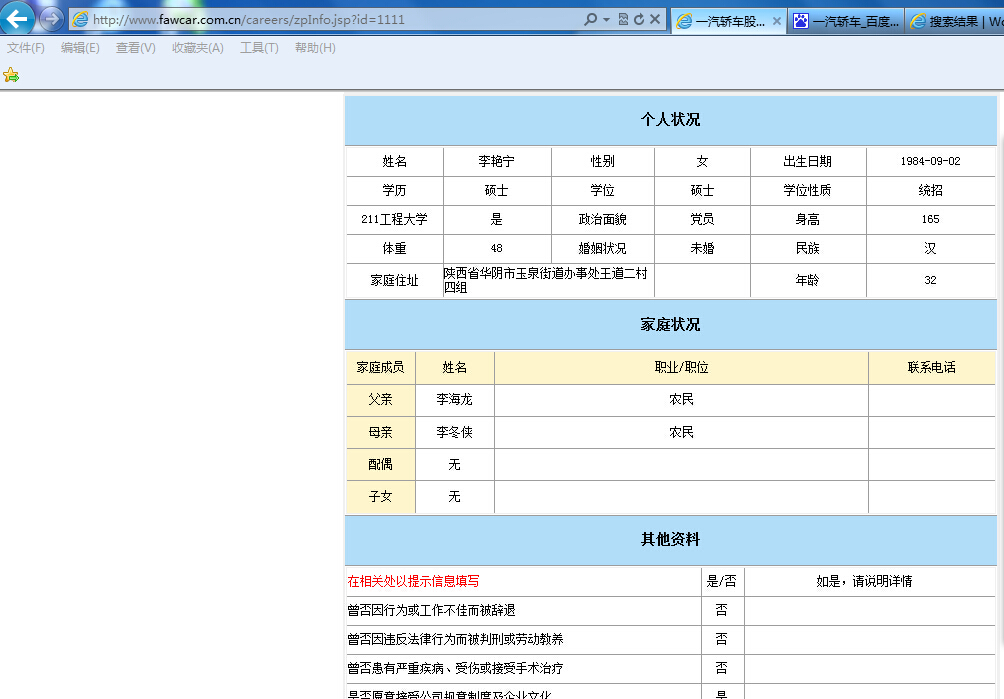Click 否 in the 被辞退 row

pos(722,611)
